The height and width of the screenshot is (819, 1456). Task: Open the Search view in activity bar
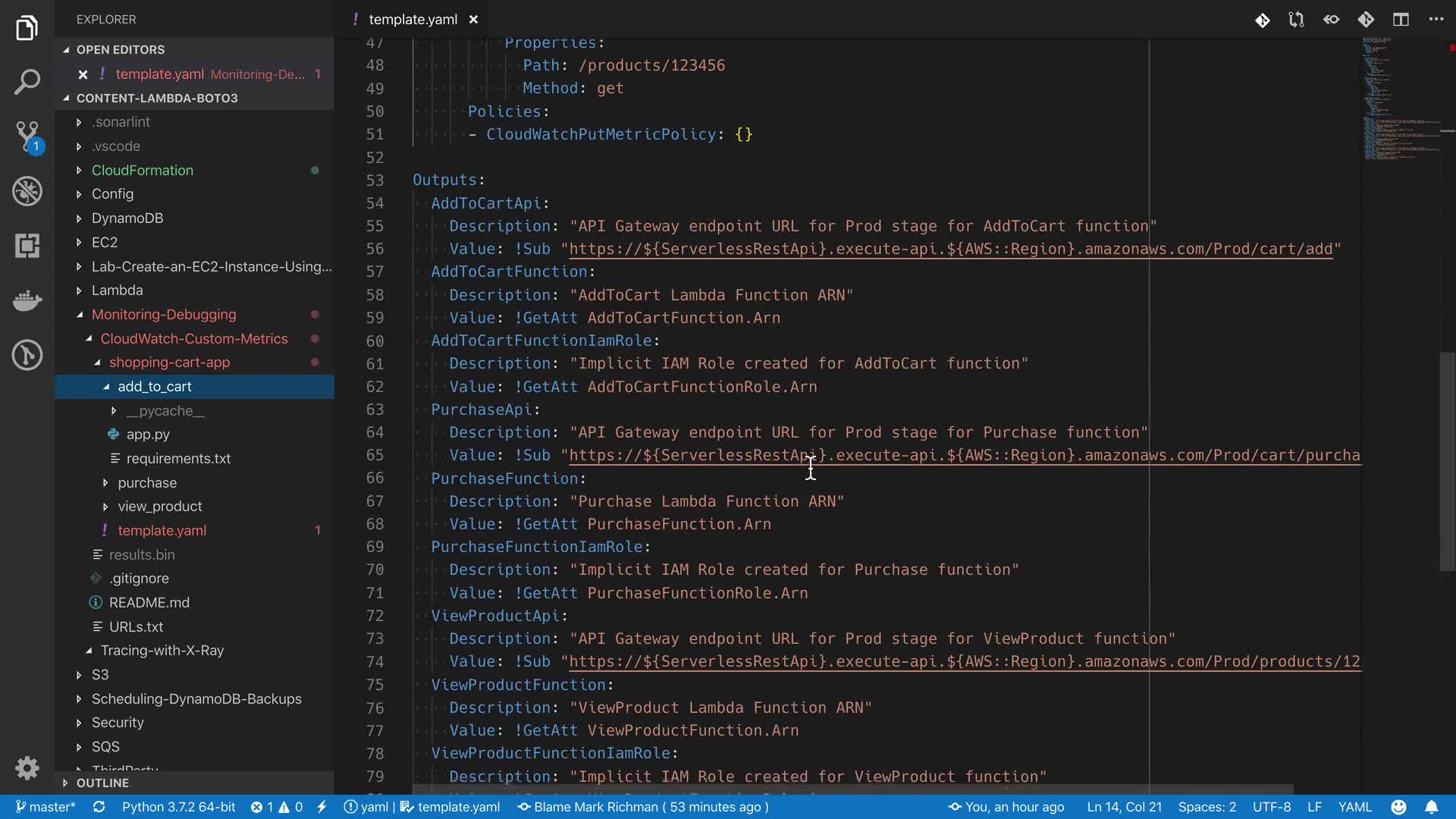[27, 82]
